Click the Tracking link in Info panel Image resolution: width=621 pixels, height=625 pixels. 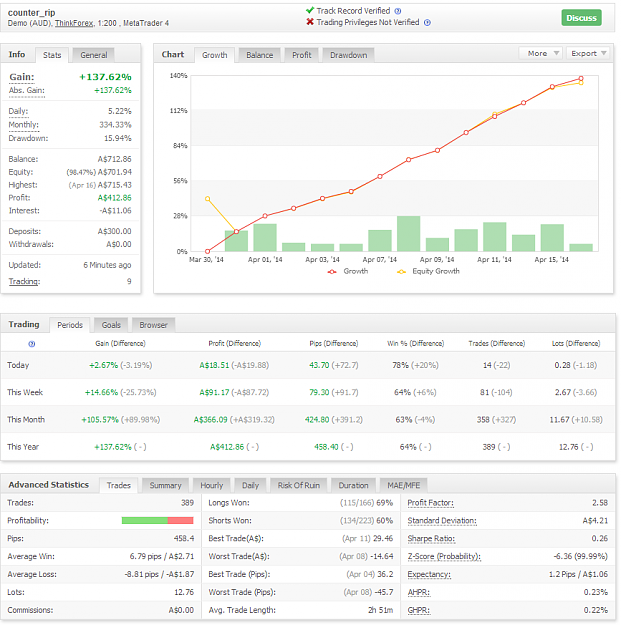pos(24,281)
